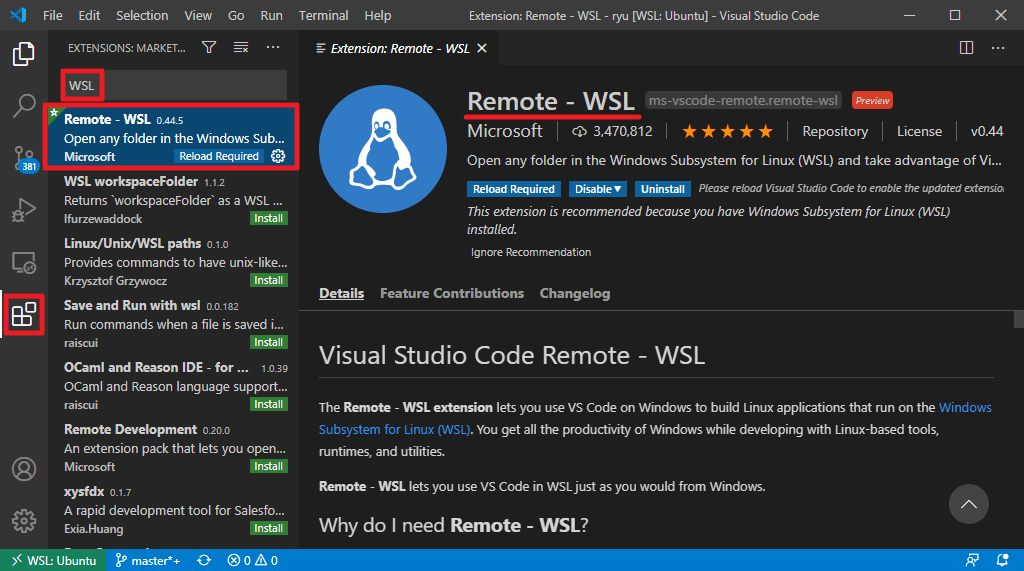The image size is (1024, 571).
Task: Install Save and Run with wsl extension
Action: (x=268, y=342)
